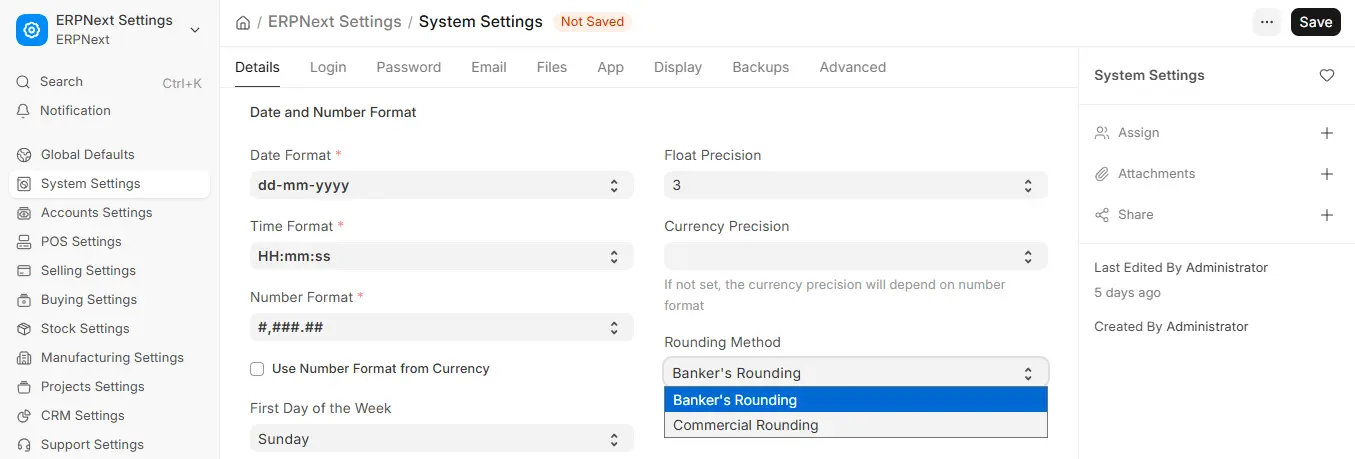Viewport: 1355px width, 459px height.
Task: Click plus icon next to Assign
Action: tap(1327, 133)
